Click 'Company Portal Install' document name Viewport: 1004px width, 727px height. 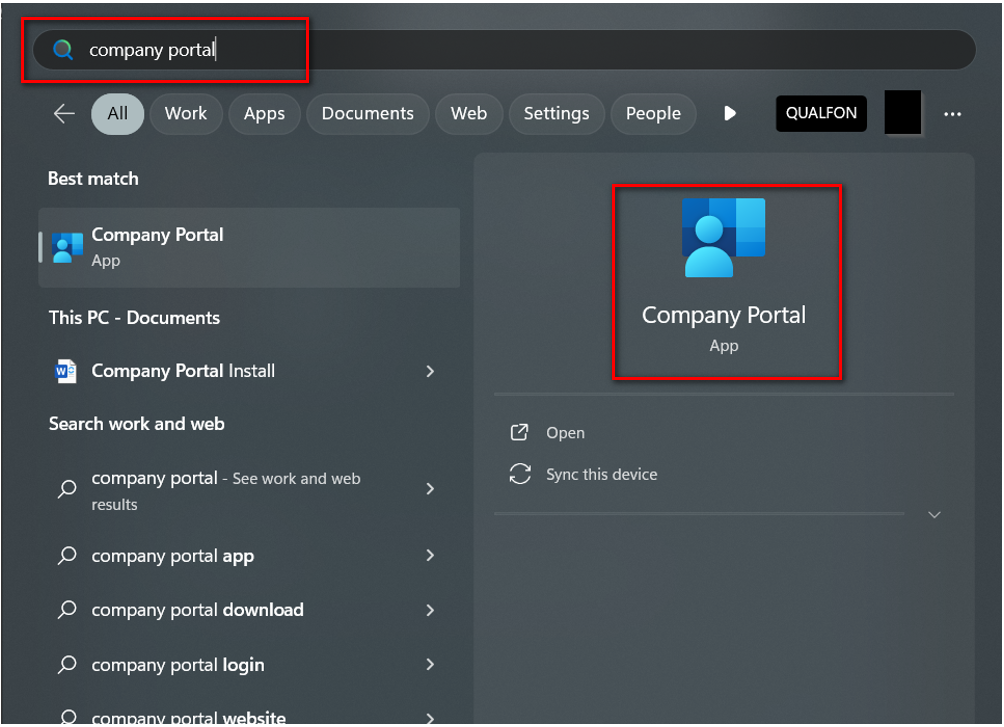coord(183,371)
